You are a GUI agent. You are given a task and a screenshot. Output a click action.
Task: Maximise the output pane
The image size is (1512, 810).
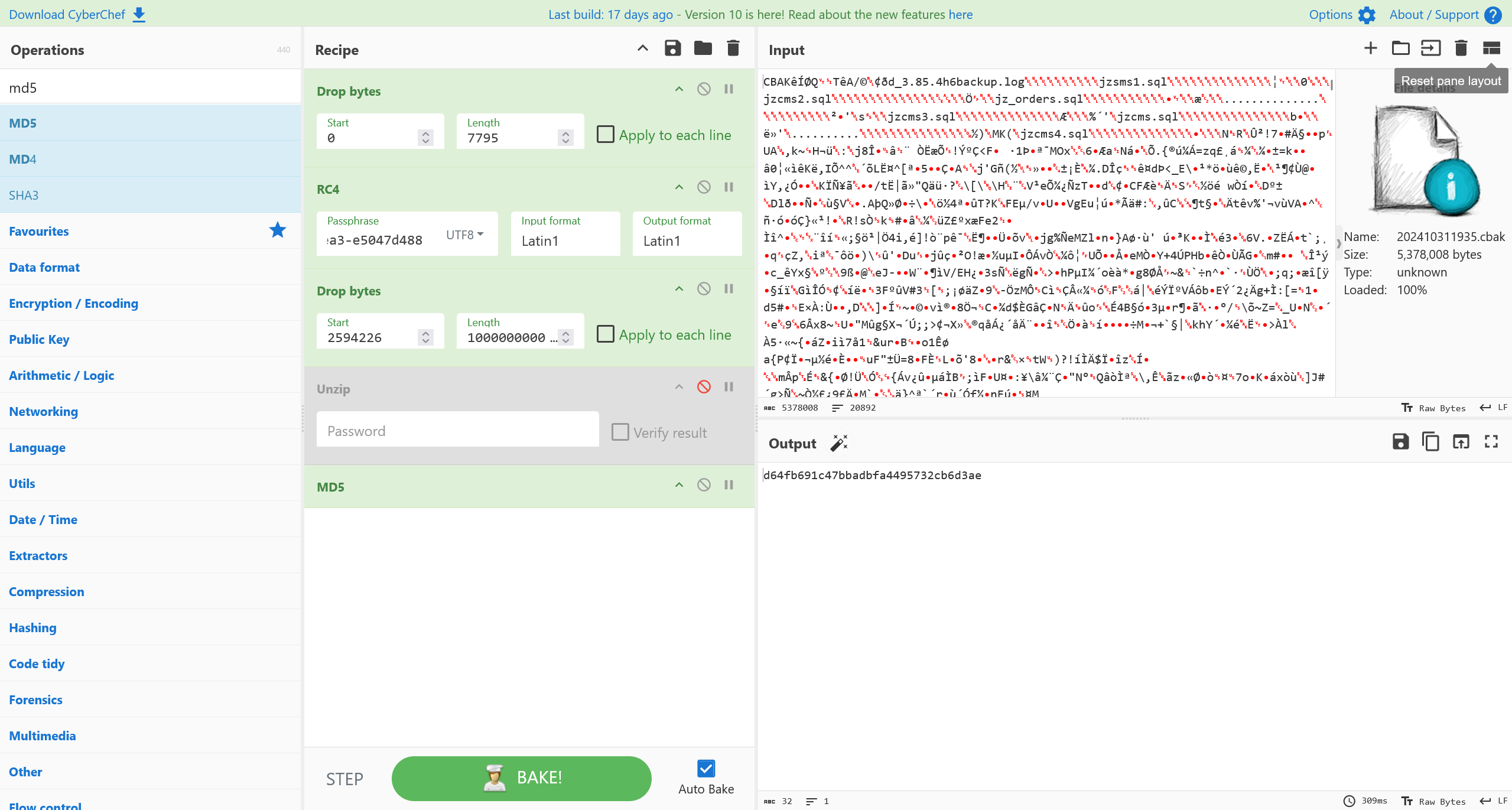[1491, 442]
